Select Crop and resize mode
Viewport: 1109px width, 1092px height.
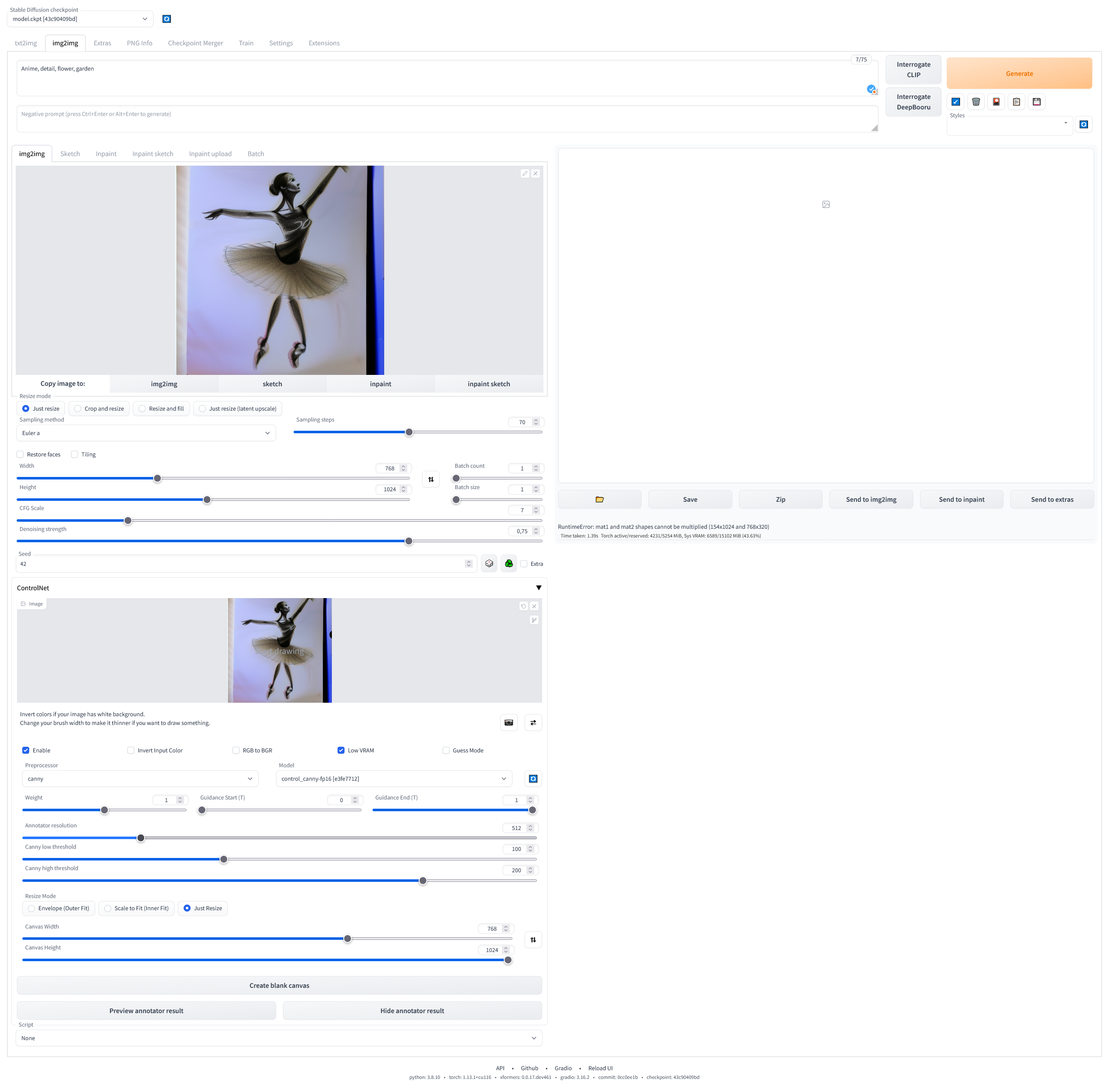99,409
